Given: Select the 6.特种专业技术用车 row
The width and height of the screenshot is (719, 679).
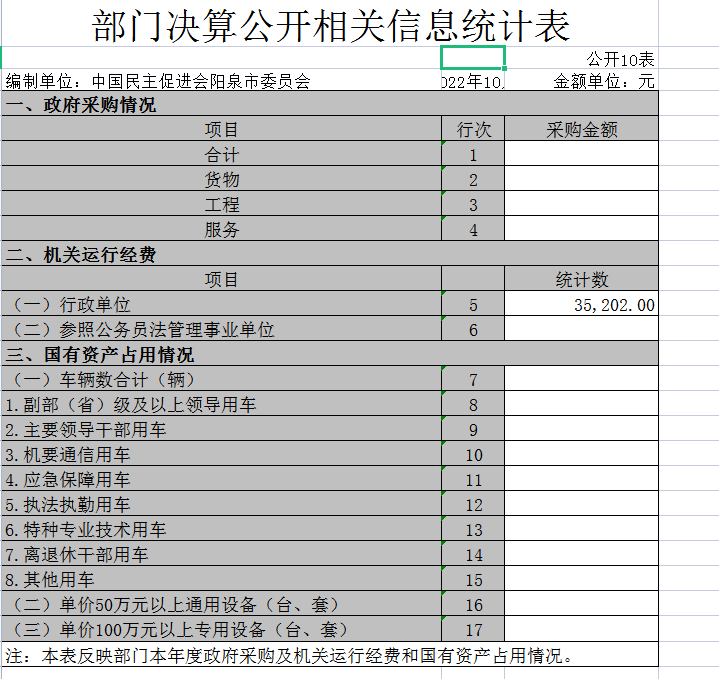Looking at the screenshot, I should [221, 529].
